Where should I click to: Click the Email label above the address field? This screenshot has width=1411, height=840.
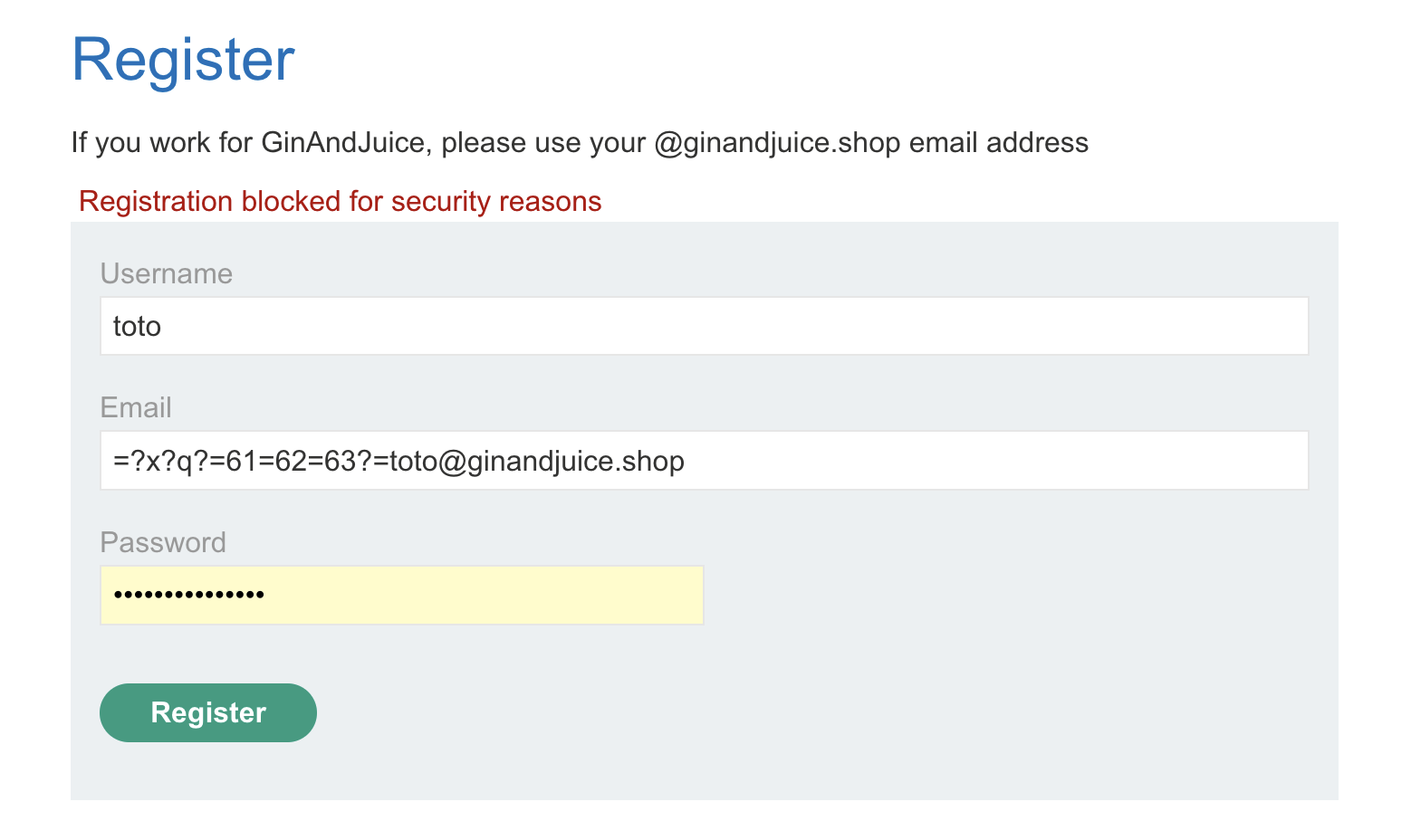[136, 408]
